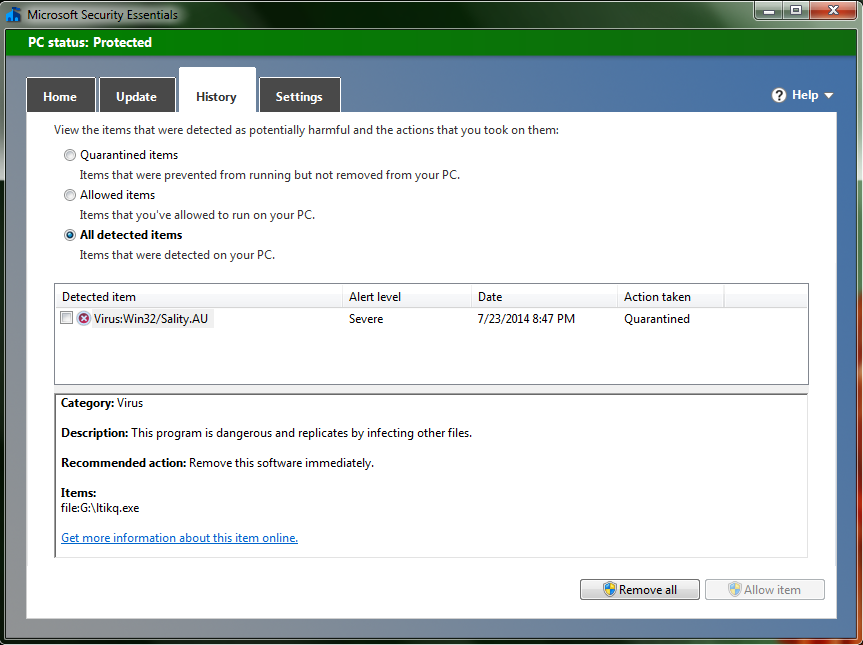
Task: Open the History tab
Action: point(217,91)
